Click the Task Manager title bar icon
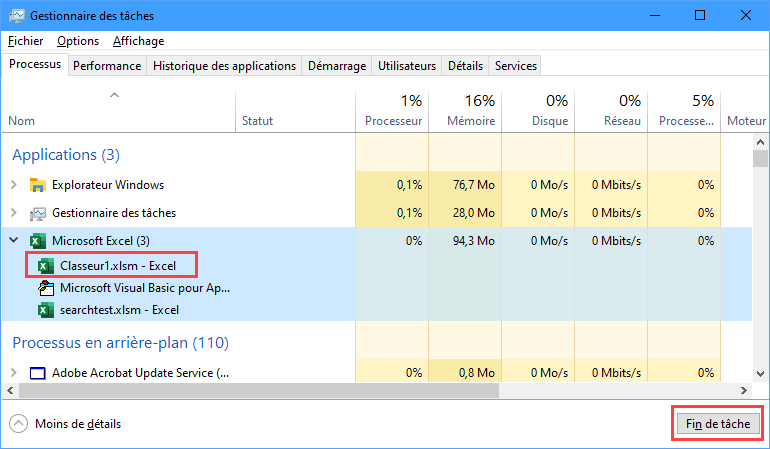770x449 pixels. [16, 16]
